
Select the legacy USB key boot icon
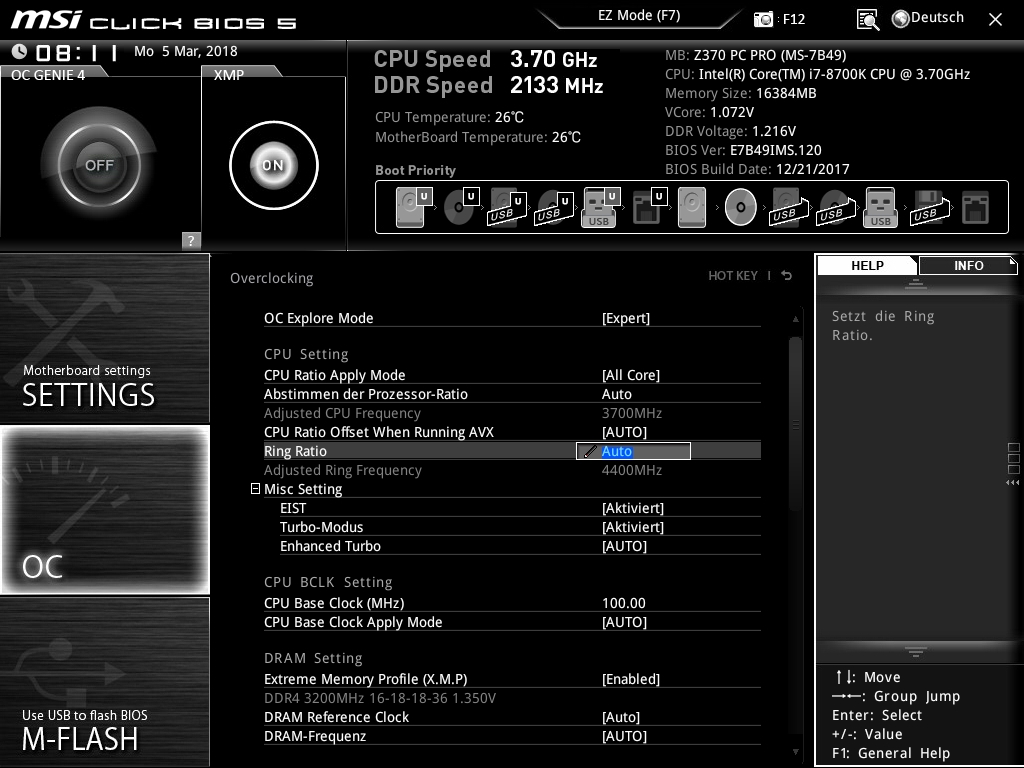click(x=881, y=207)
